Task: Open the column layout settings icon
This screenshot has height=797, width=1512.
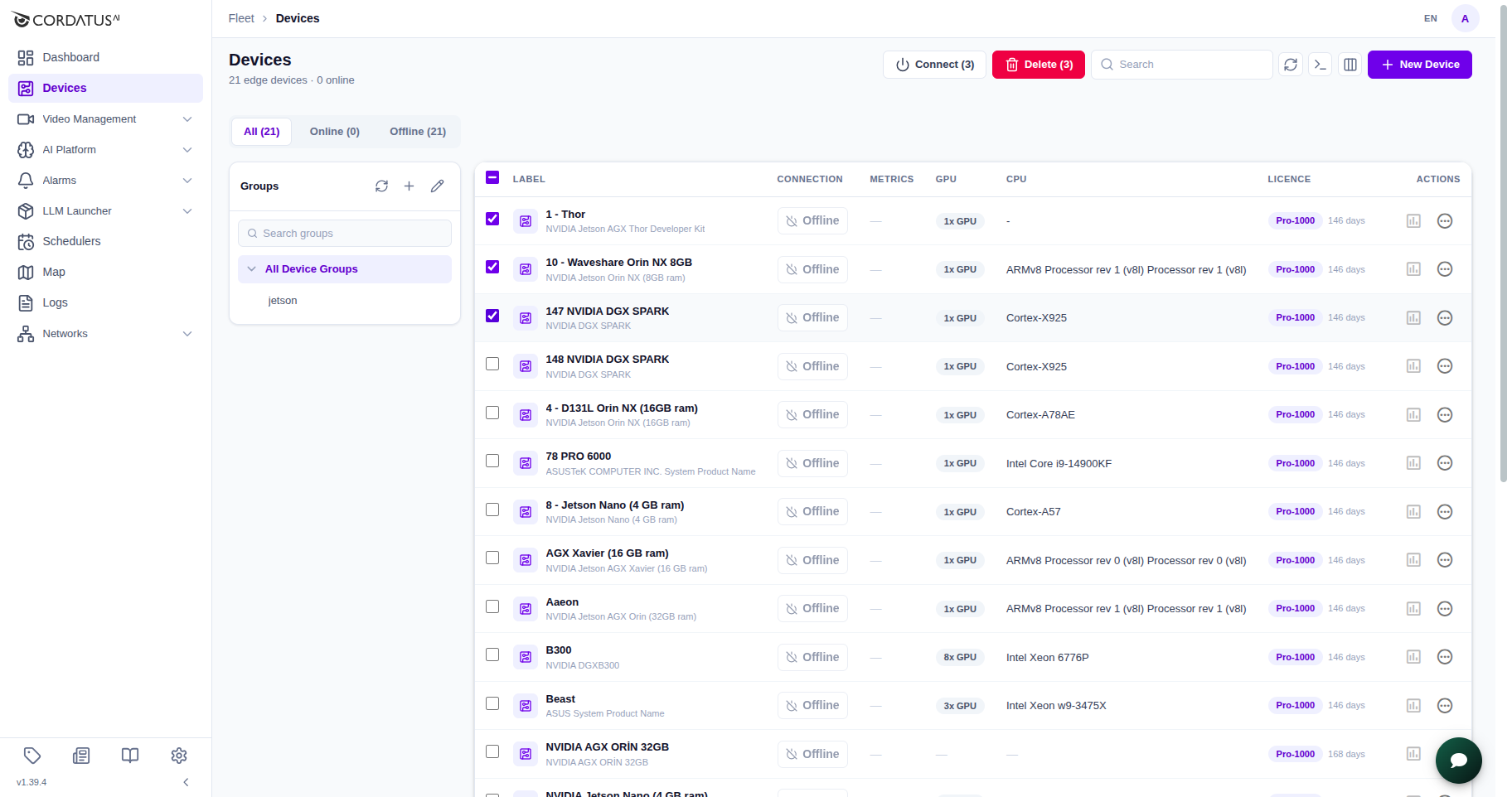Action: (x=1350, y=65)
